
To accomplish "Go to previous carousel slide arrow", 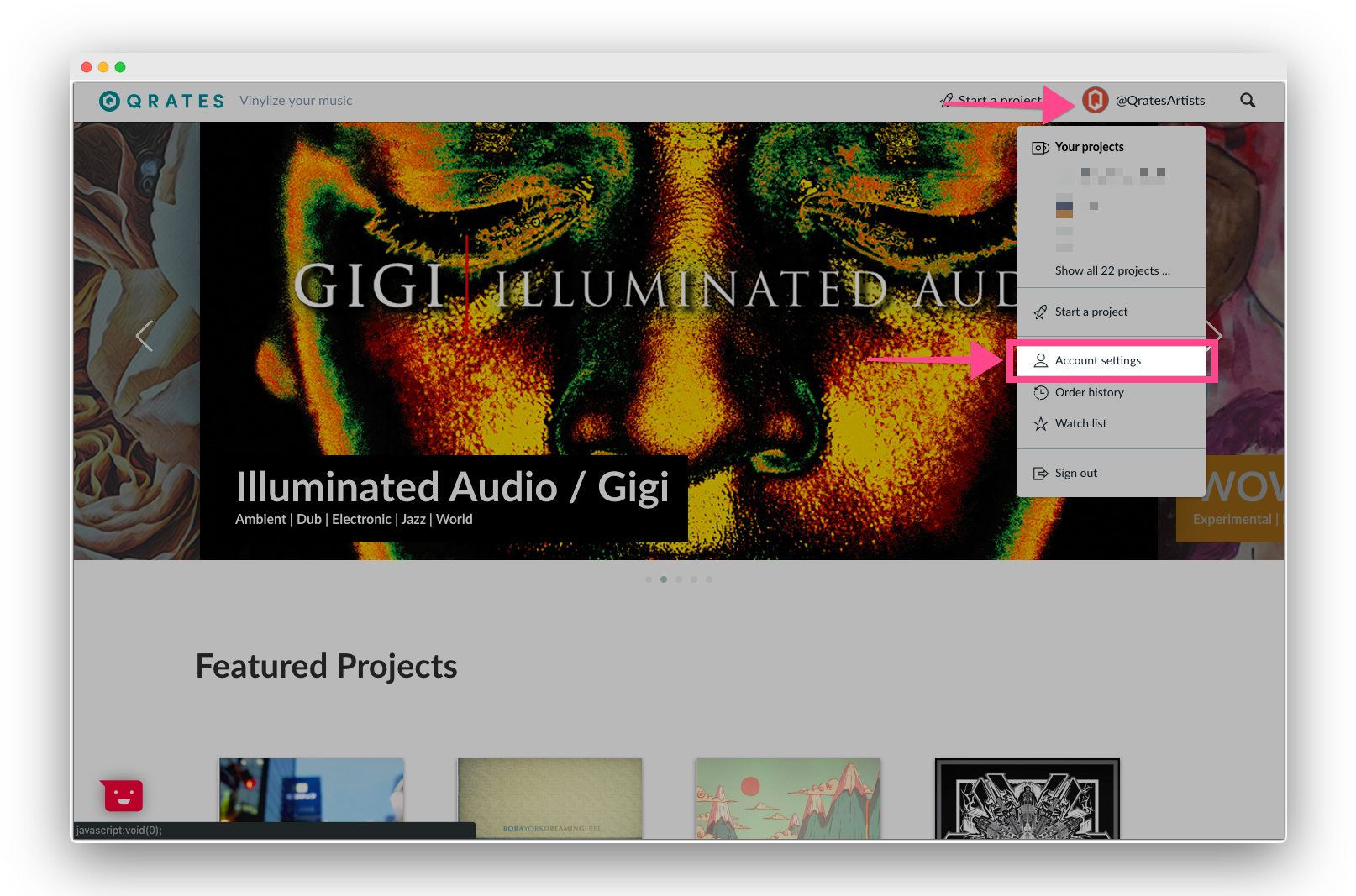I will pos(145,336).
